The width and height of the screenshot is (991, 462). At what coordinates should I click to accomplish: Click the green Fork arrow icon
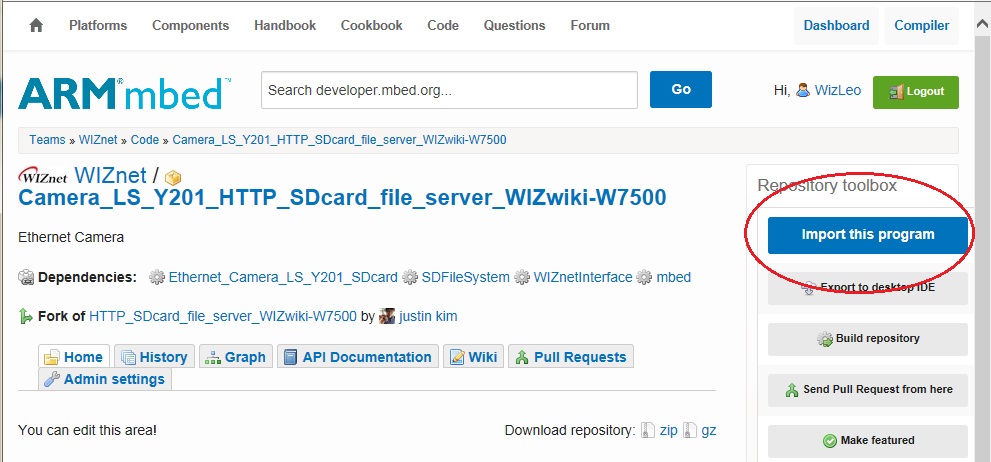click(26, 316)
